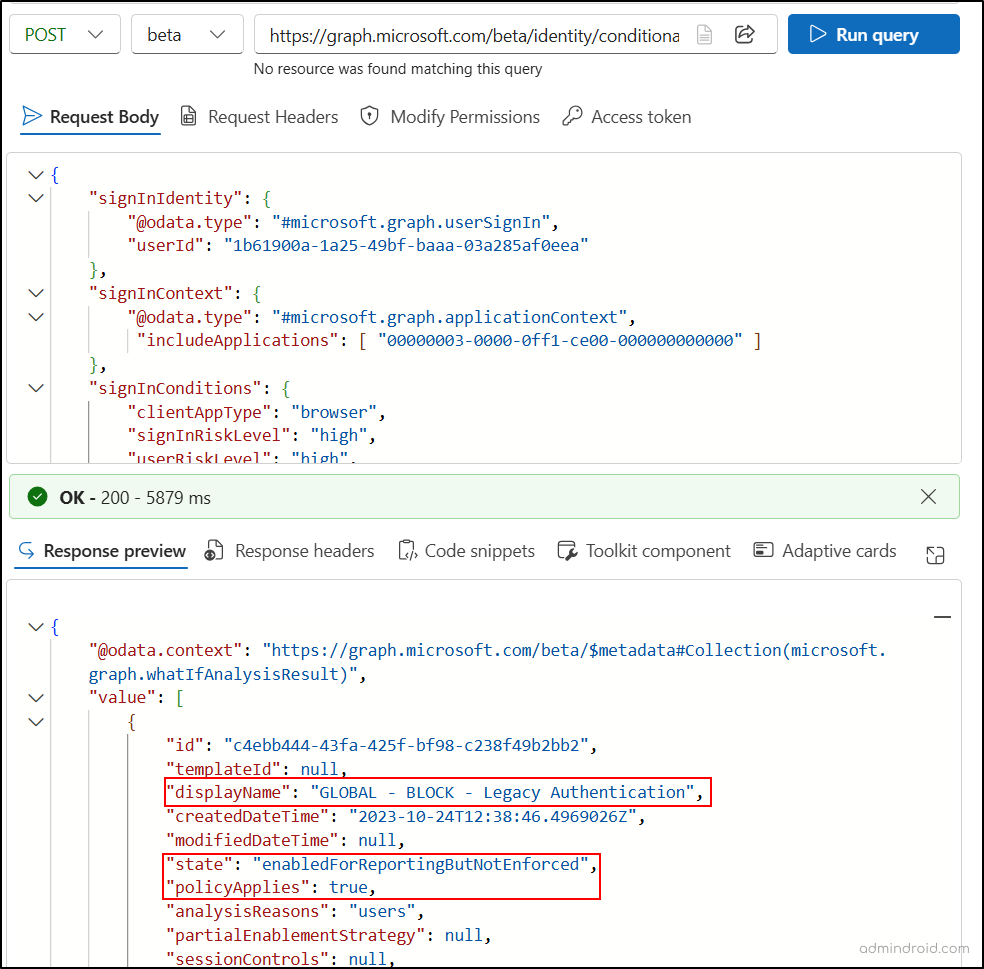Open the Access token tab
984x969 pixels.
pos(627,117)
